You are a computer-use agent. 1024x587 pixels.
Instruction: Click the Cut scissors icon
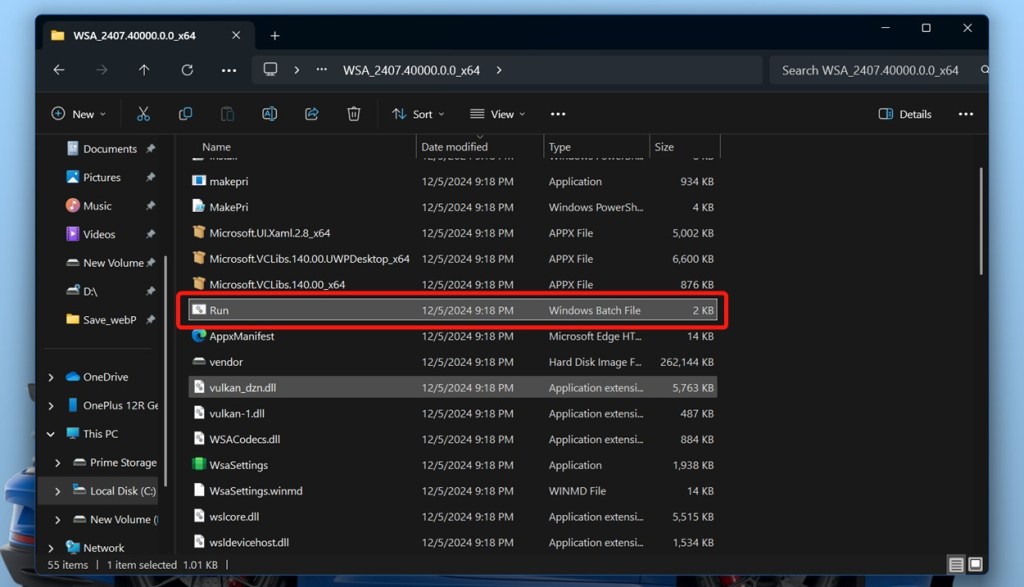pyautogui.click(x=143, y=114)
